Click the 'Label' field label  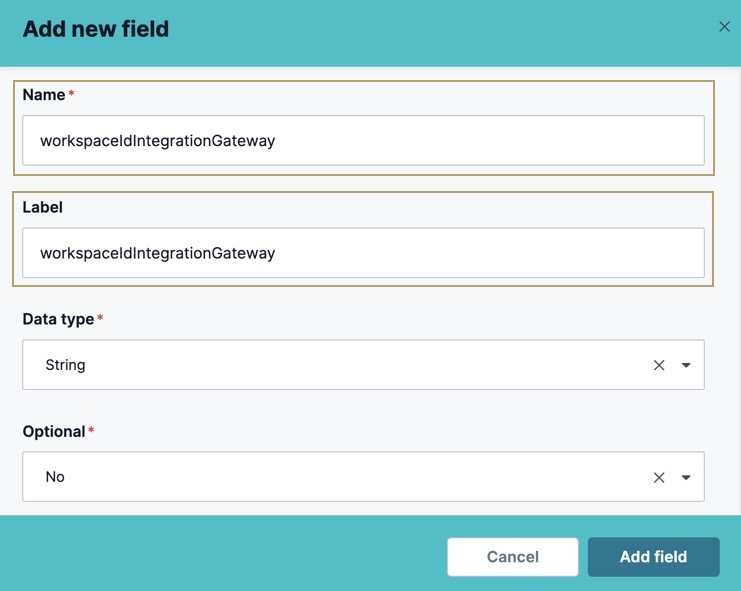[43, 207]
